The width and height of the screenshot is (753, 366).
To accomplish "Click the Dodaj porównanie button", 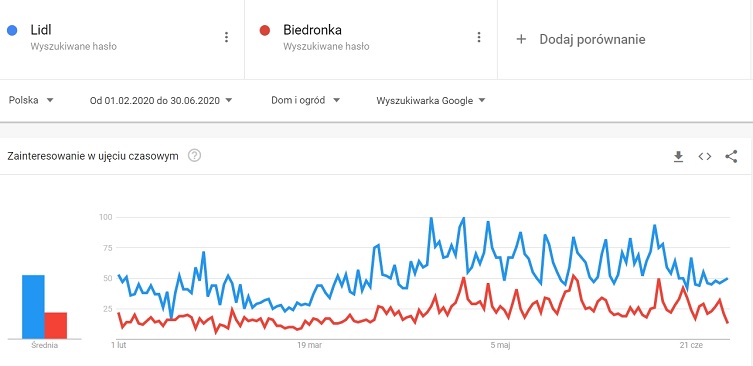I will pos(581,39).
